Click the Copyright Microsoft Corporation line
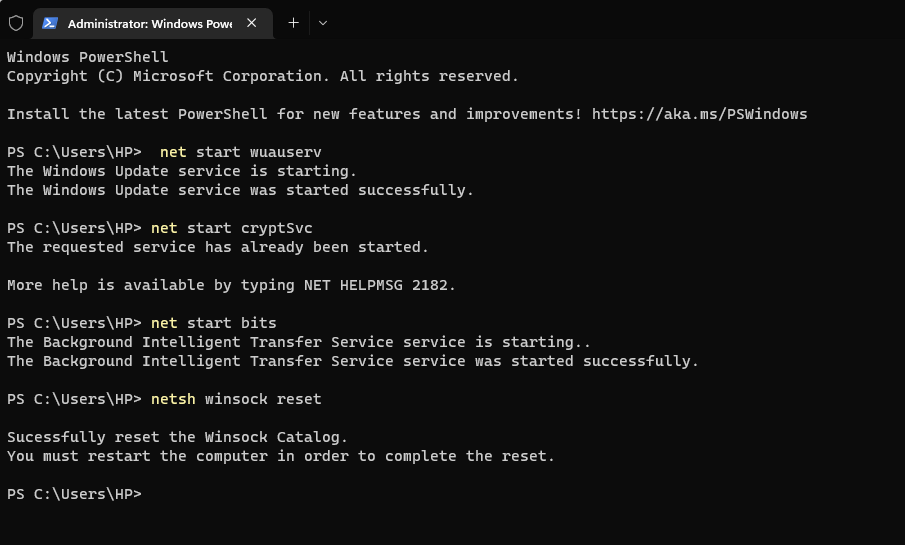This screenshot has height=545, width=905. coord(262,76)
